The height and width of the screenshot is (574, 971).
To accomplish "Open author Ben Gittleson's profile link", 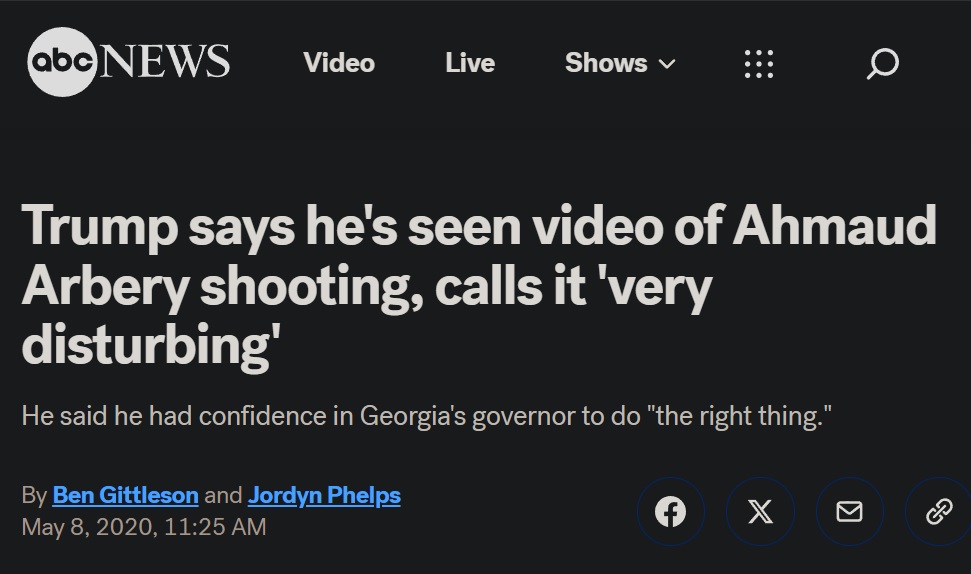I will (125, 495).
